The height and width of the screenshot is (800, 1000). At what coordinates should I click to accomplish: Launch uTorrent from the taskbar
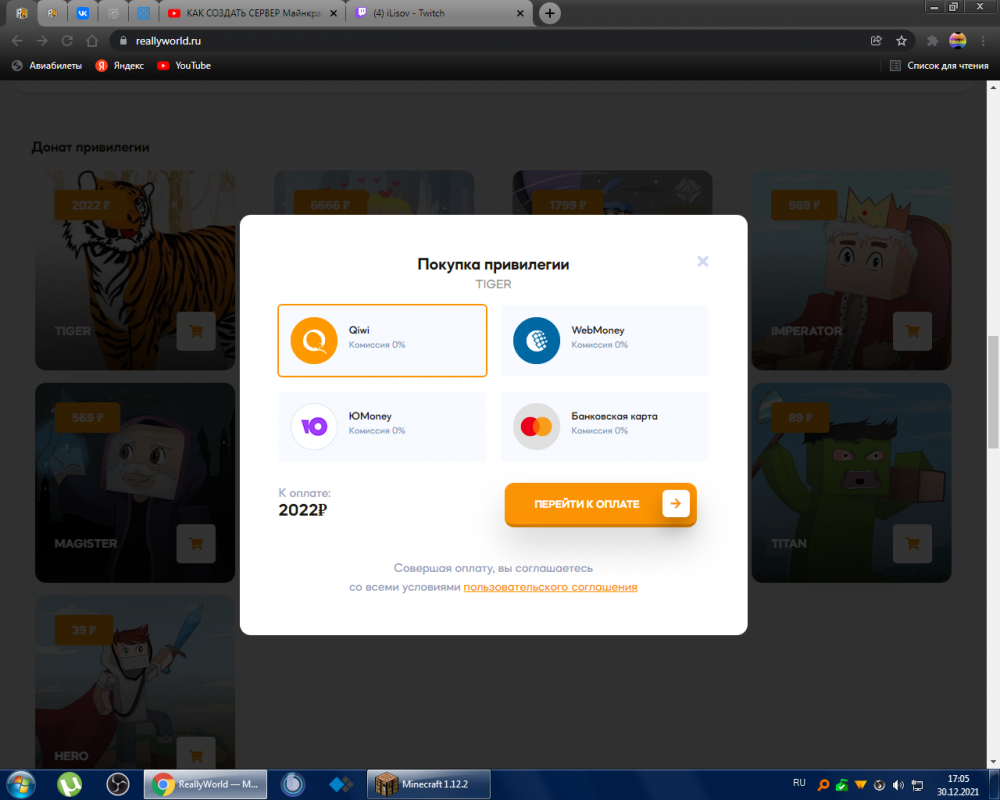(x=70, y=784)
